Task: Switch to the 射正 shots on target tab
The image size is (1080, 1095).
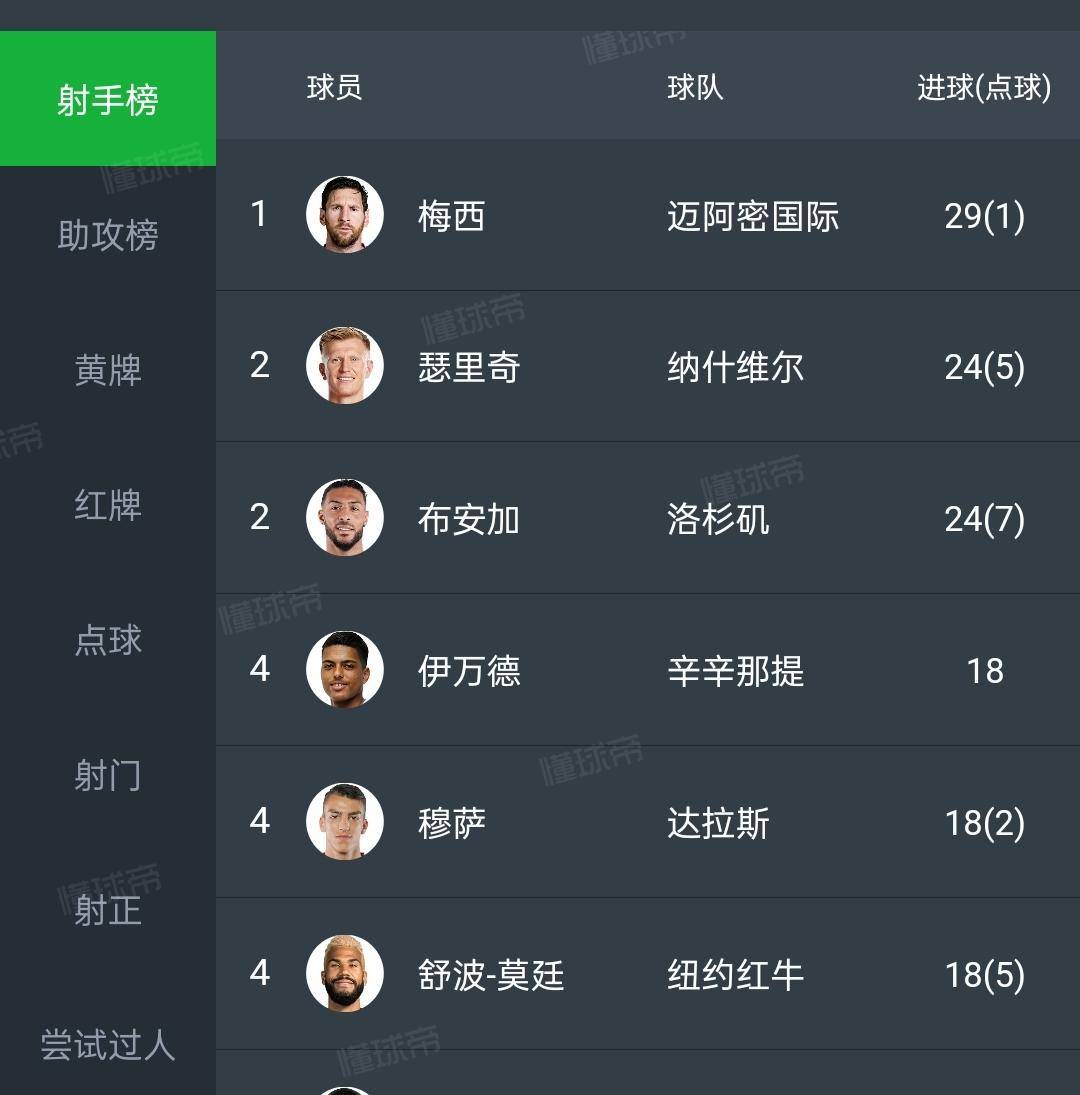Action: coord(107,912)
